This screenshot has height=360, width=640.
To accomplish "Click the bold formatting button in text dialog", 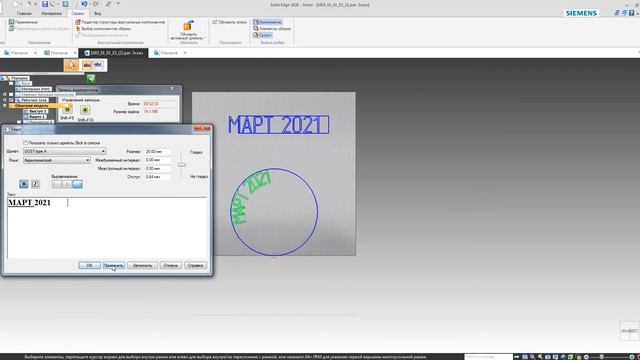I will [x=24, y=184].
